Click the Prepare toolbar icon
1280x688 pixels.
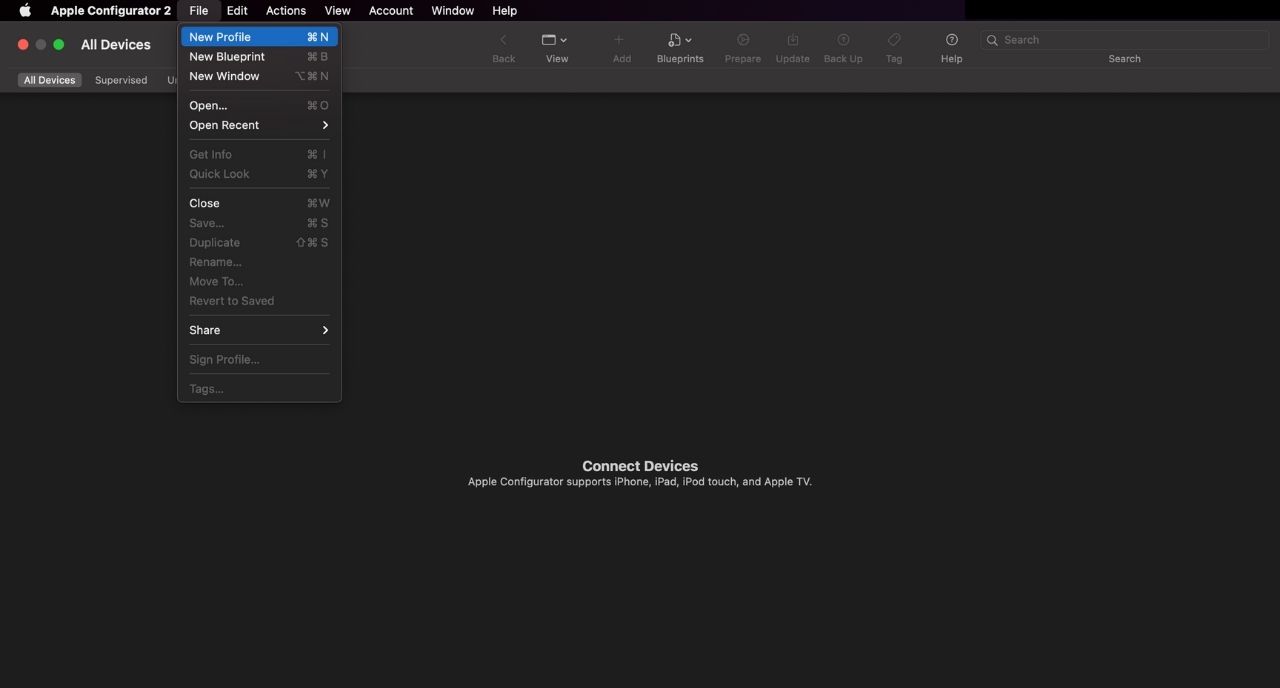point(743,40)
